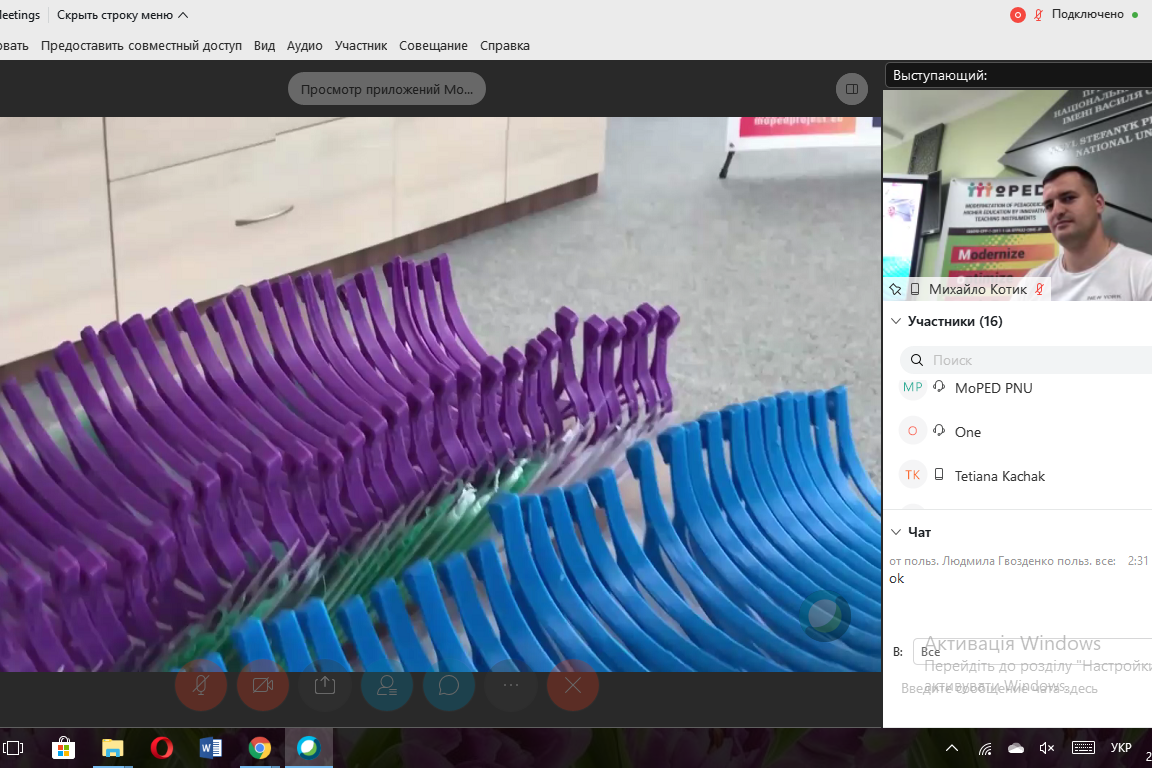The image size is (1152, 768).
Task: Click the share content icon
Action: (x=325, y=685)
